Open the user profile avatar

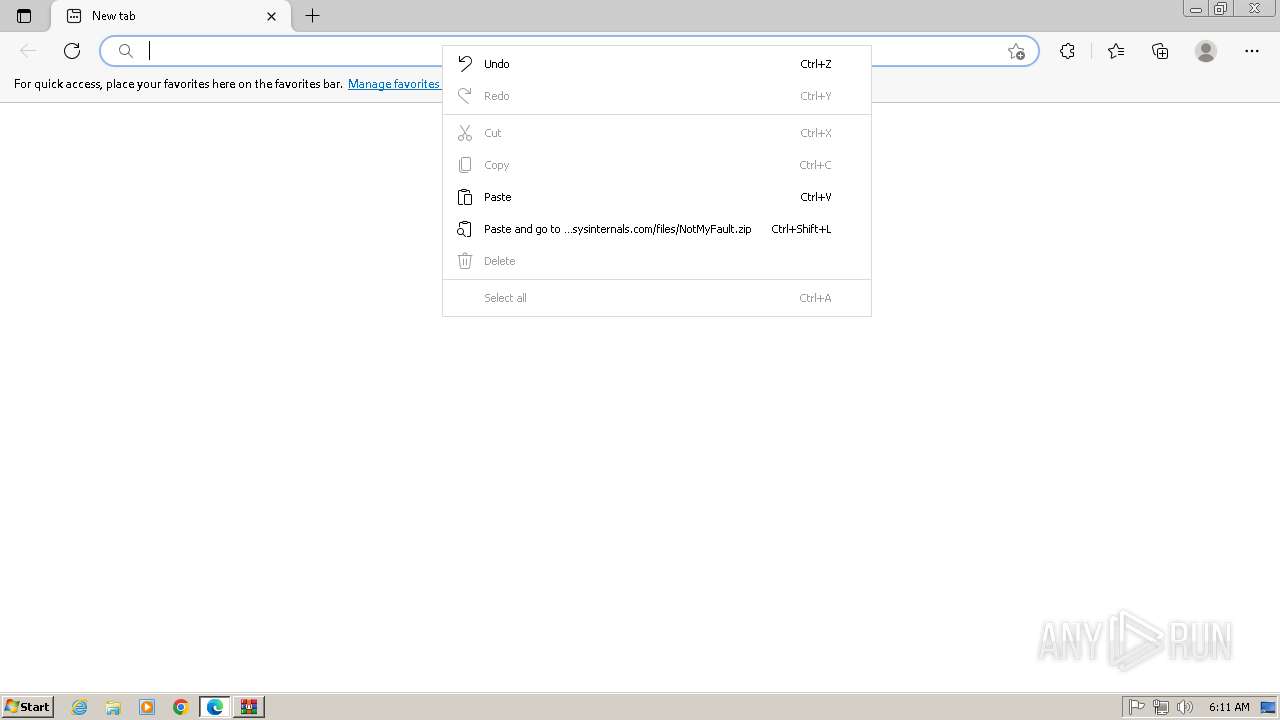(1206, 51)
